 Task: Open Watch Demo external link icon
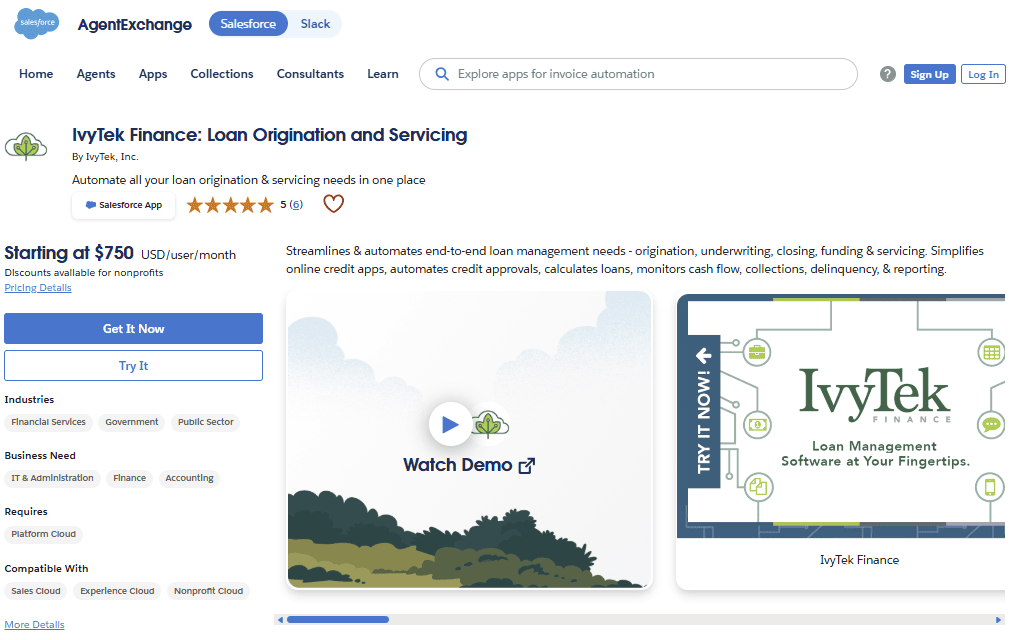tap(527, 465)
